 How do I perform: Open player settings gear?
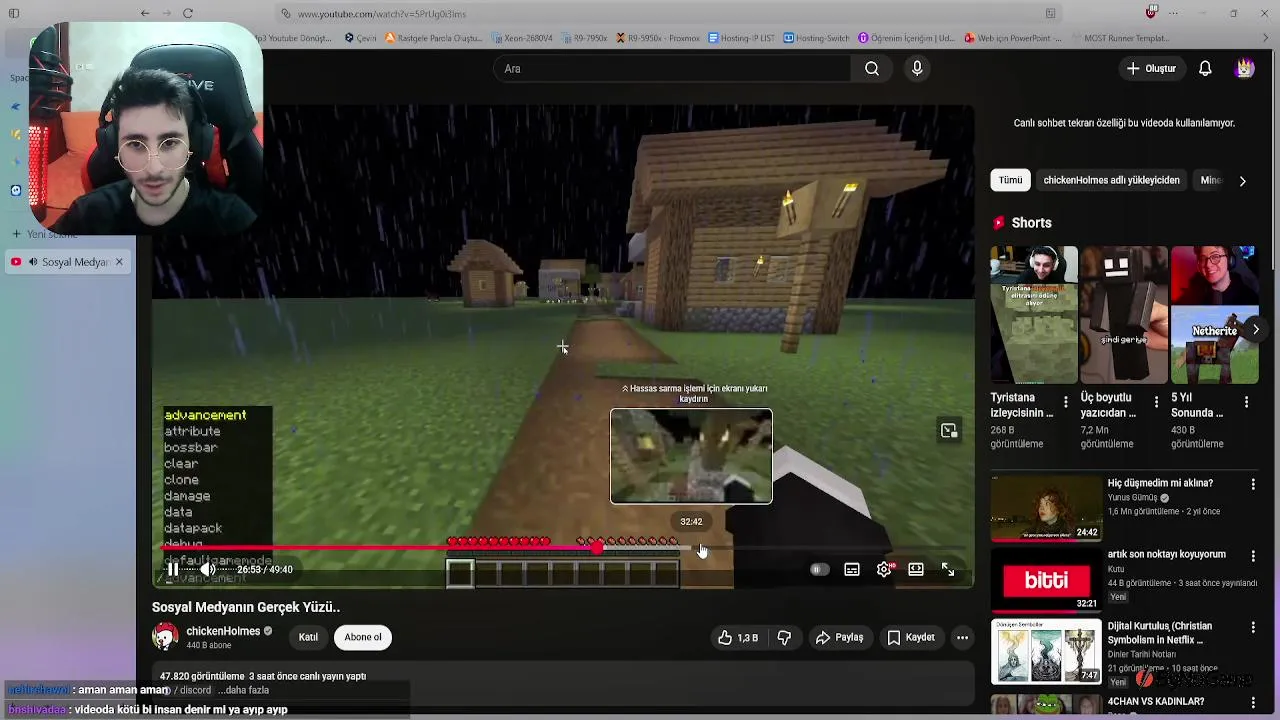[x=884, y=569]
